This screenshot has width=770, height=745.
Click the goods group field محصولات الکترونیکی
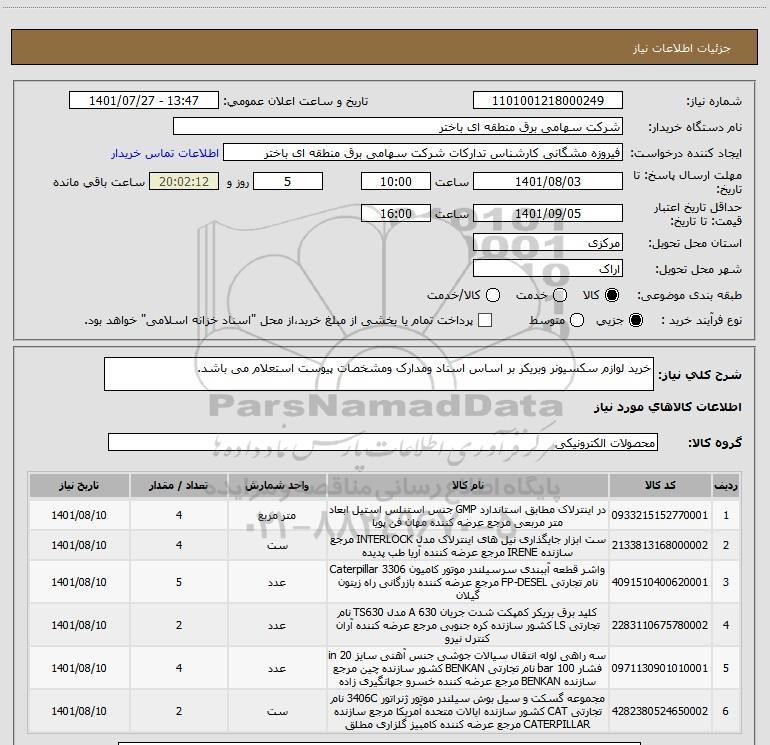click(x=383, y=442)
